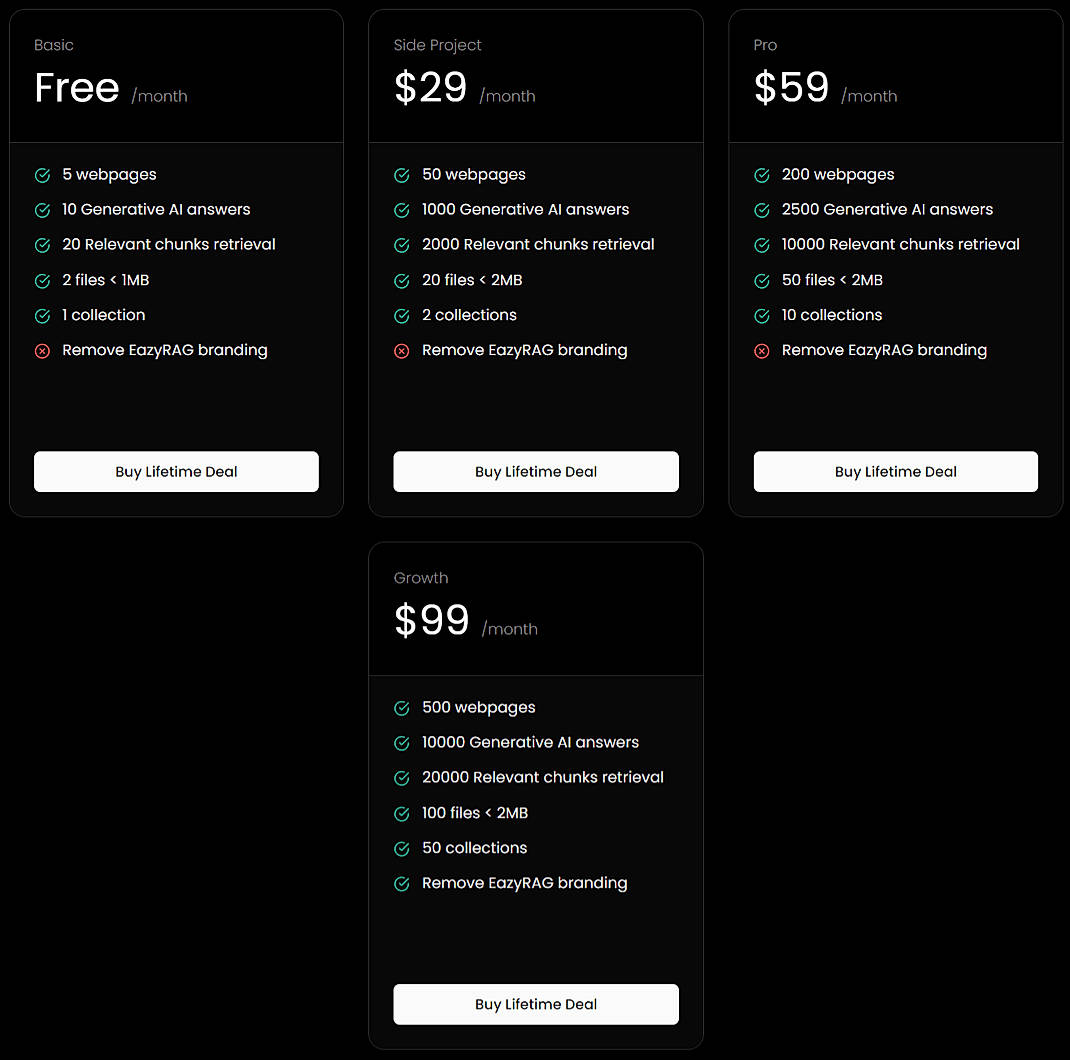The image size is (1070, 1060).
Task: Click the red cross icon in the Side Project plan
Action: pos(402,350)
